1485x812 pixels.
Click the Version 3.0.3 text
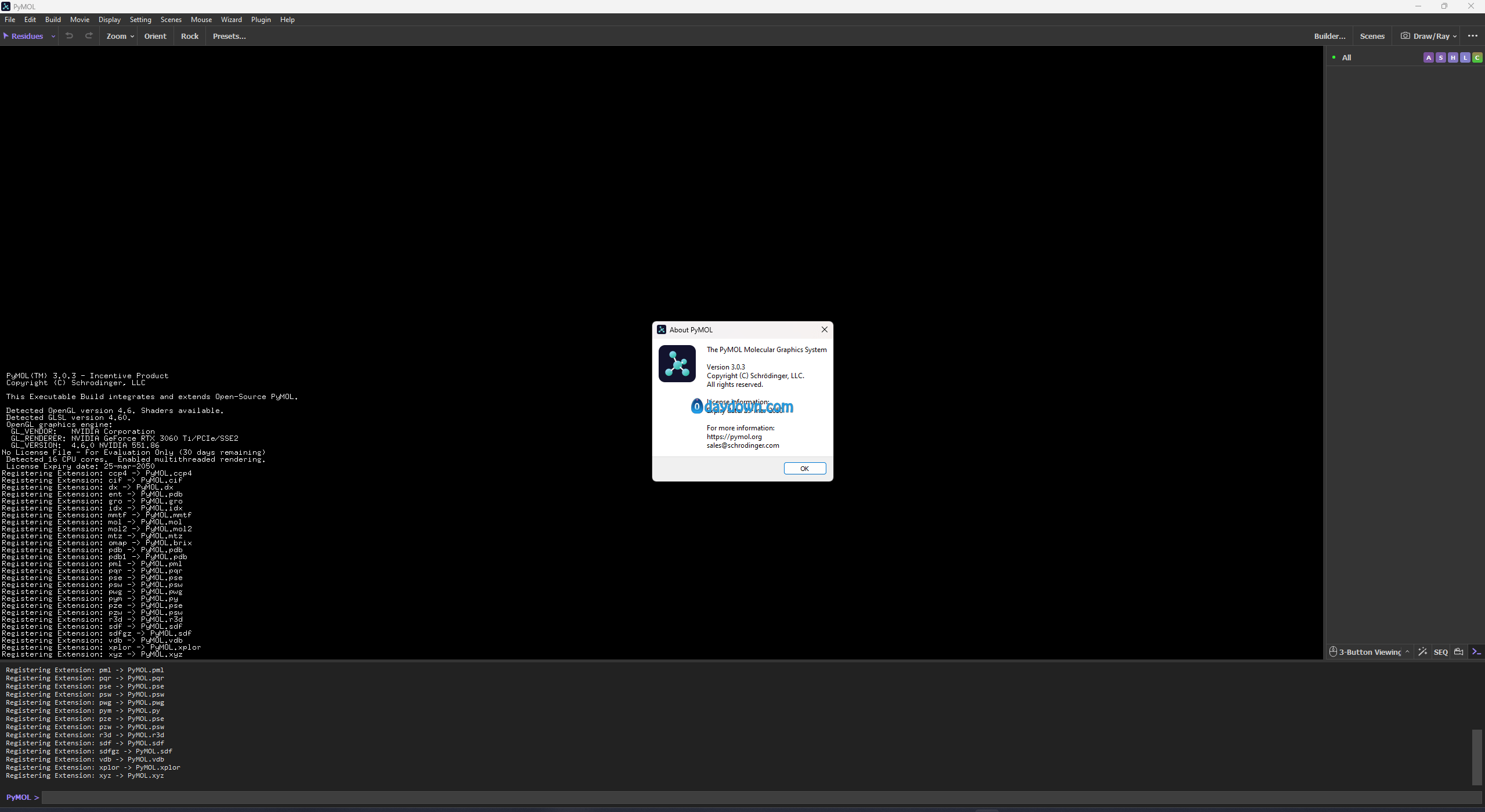pos(725,367)
